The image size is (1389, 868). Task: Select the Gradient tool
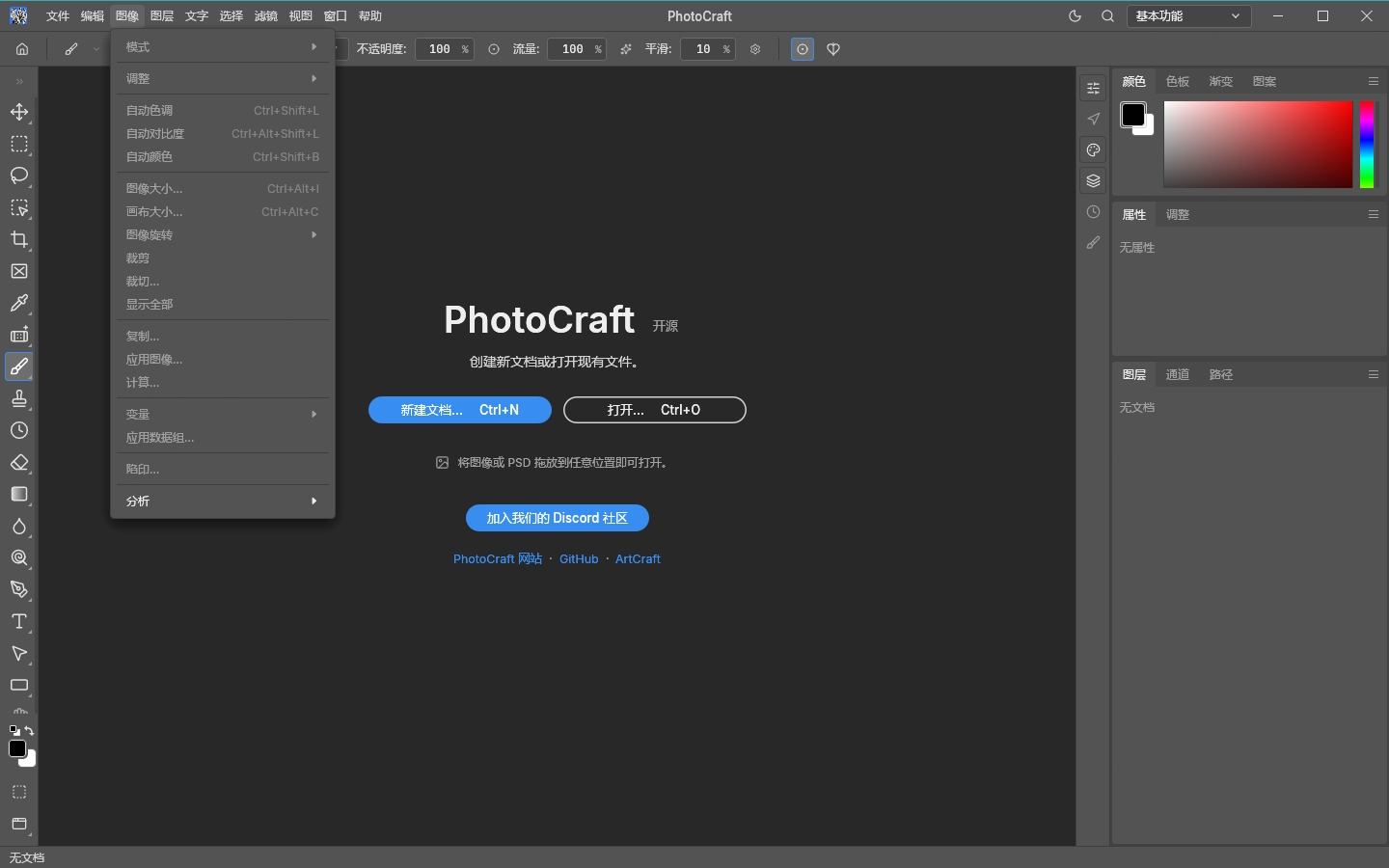coord(19,494)
